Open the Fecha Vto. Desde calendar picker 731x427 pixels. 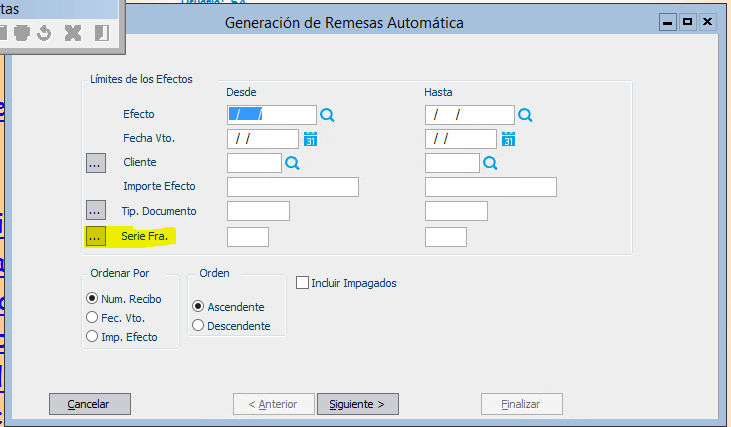(x=310, y=139)
